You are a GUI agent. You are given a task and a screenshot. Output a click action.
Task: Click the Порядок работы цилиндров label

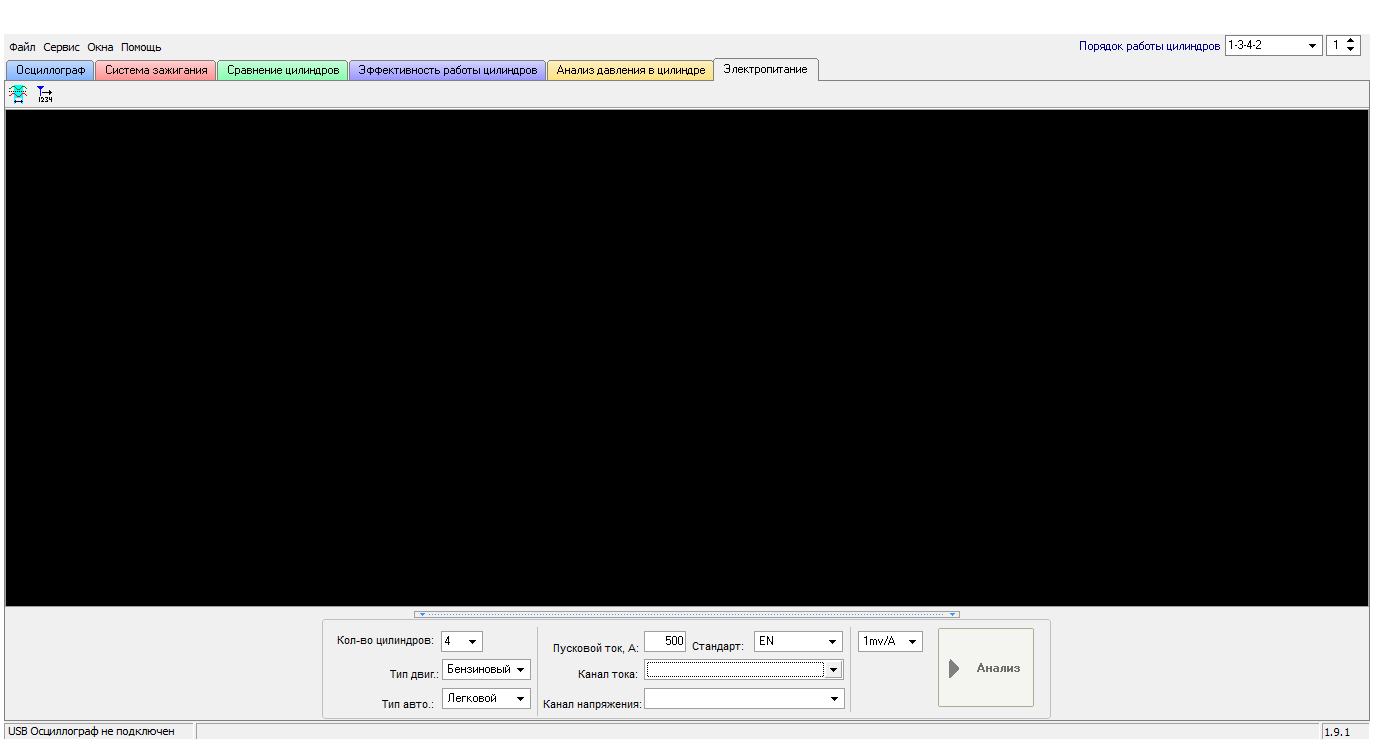(x=1150, y=46)
